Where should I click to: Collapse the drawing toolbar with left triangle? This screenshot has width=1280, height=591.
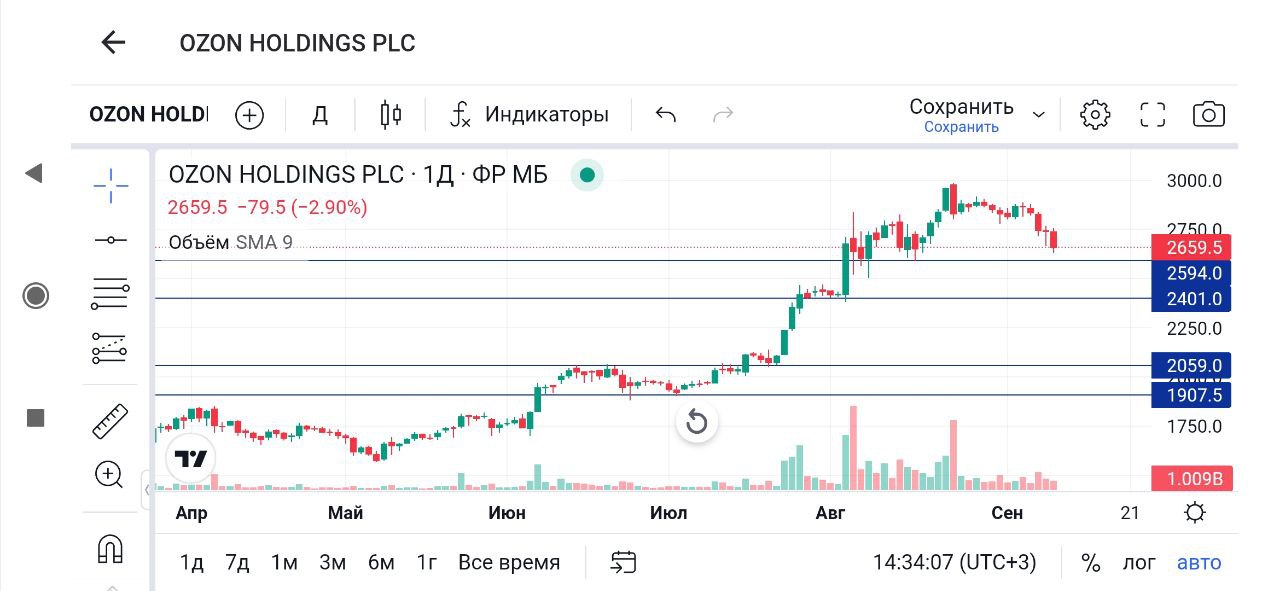[x=34, y=174]
